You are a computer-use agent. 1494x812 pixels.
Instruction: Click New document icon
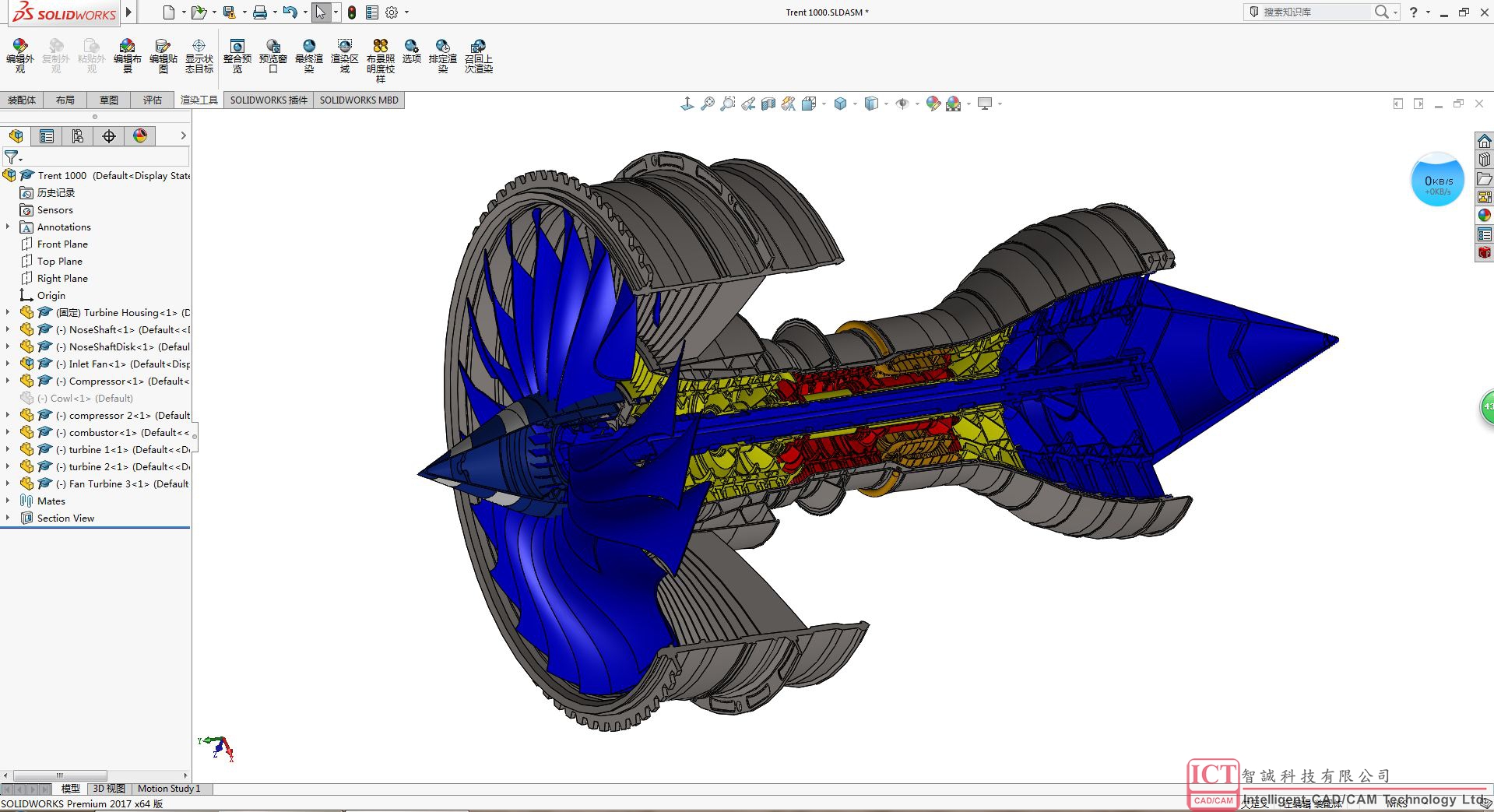click(x=168, y=12)
